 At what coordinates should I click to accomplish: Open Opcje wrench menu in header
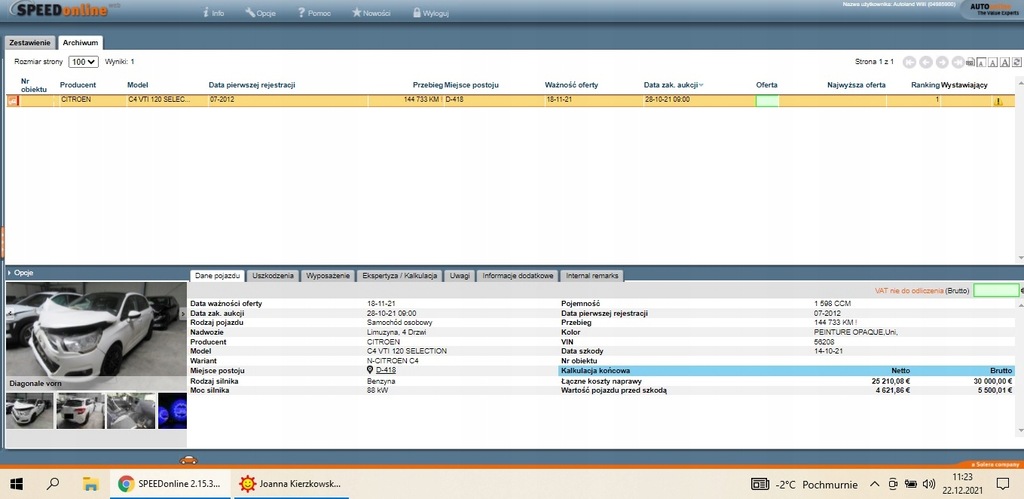[261, 14]
